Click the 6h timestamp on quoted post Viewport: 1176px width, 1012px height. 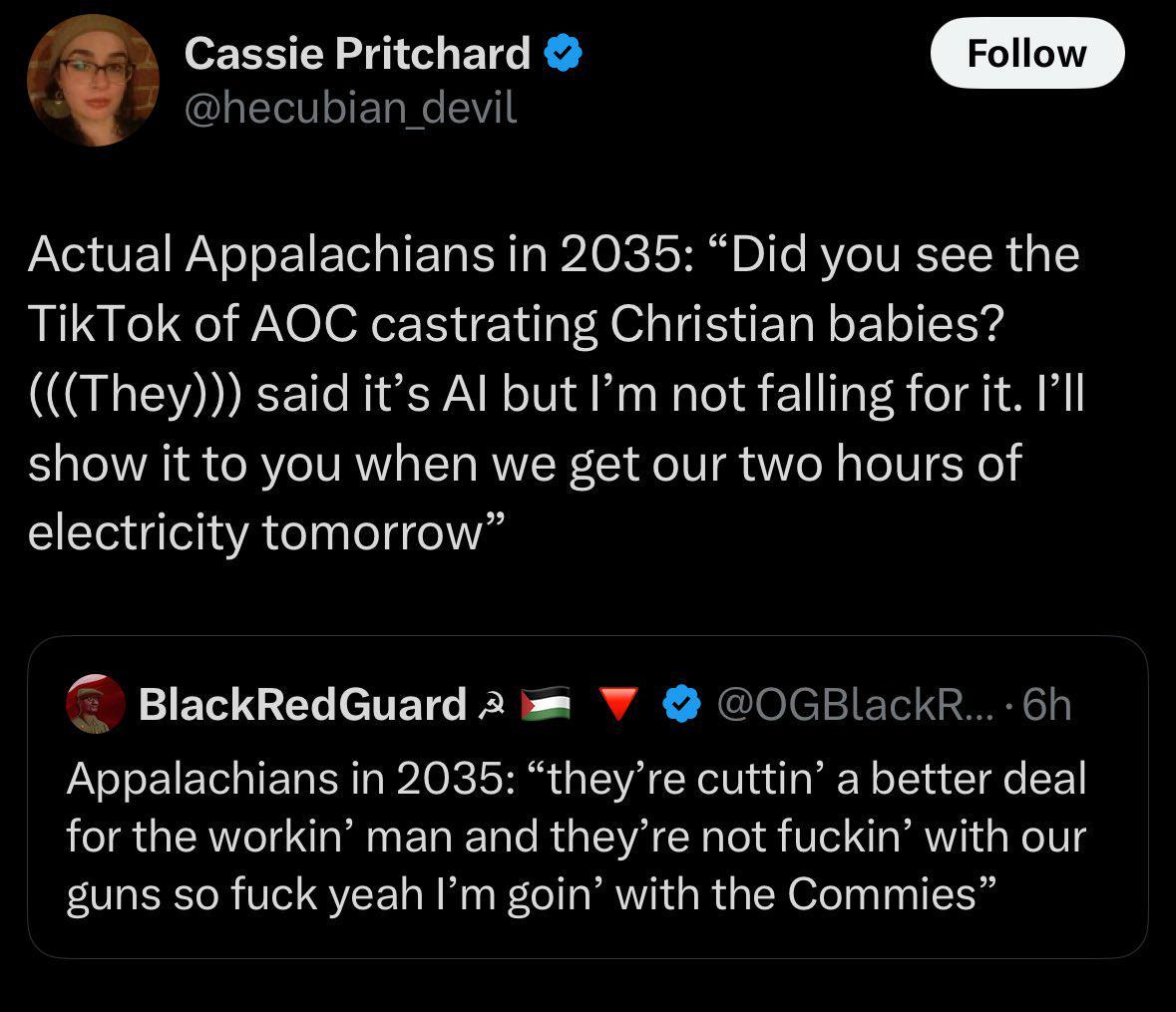(x=1046, y=705)
